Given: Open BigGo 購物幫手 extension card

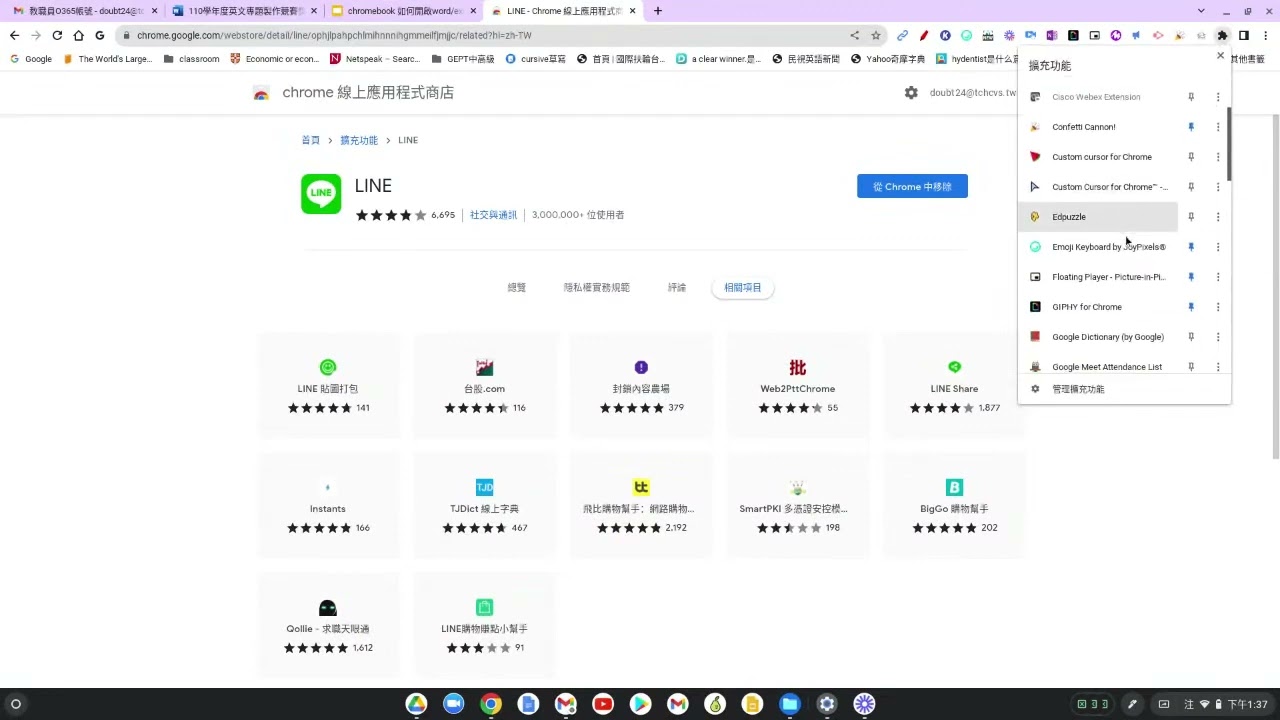Looking at the screenshot, I should (954, 507).
